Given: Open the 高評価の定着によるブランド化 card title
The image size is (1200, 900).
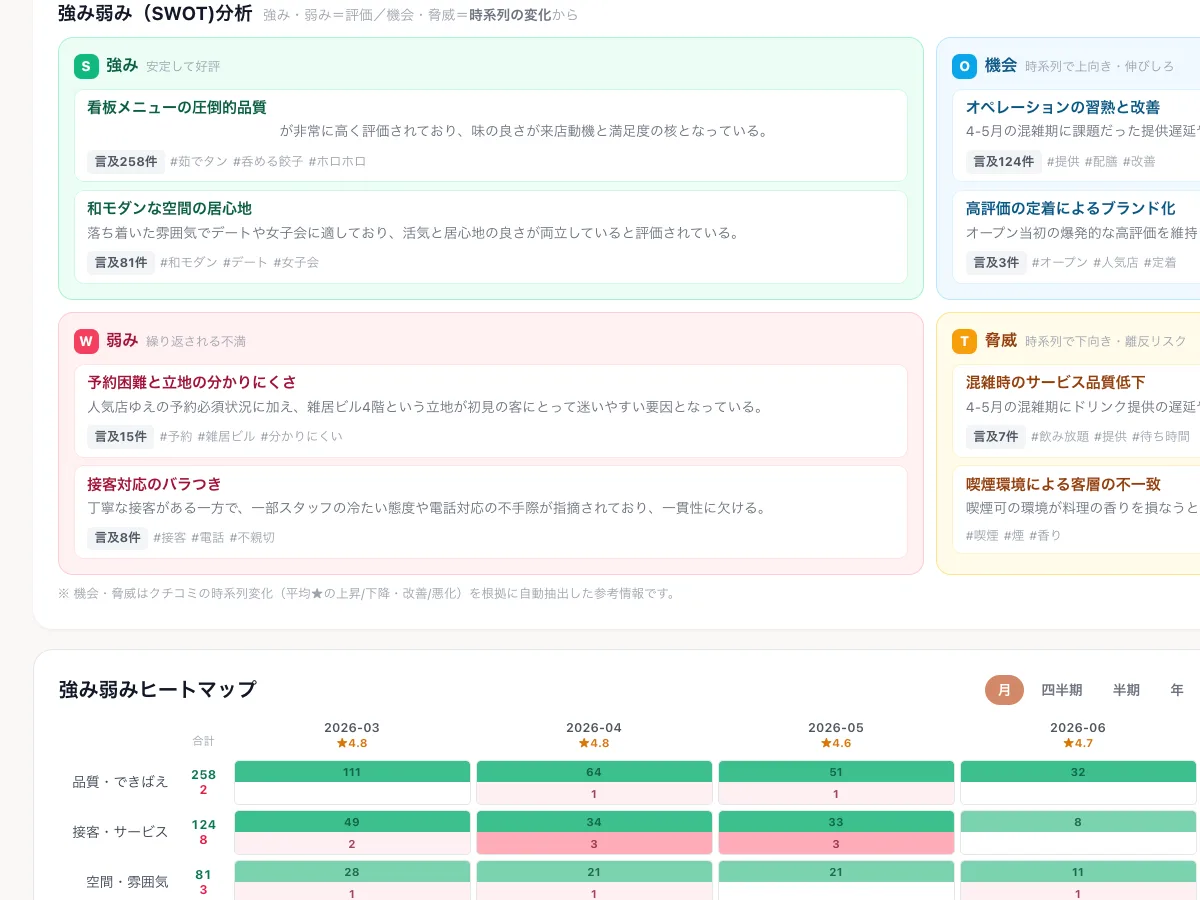Looking at the screenshot, I should click(1070, 208).
